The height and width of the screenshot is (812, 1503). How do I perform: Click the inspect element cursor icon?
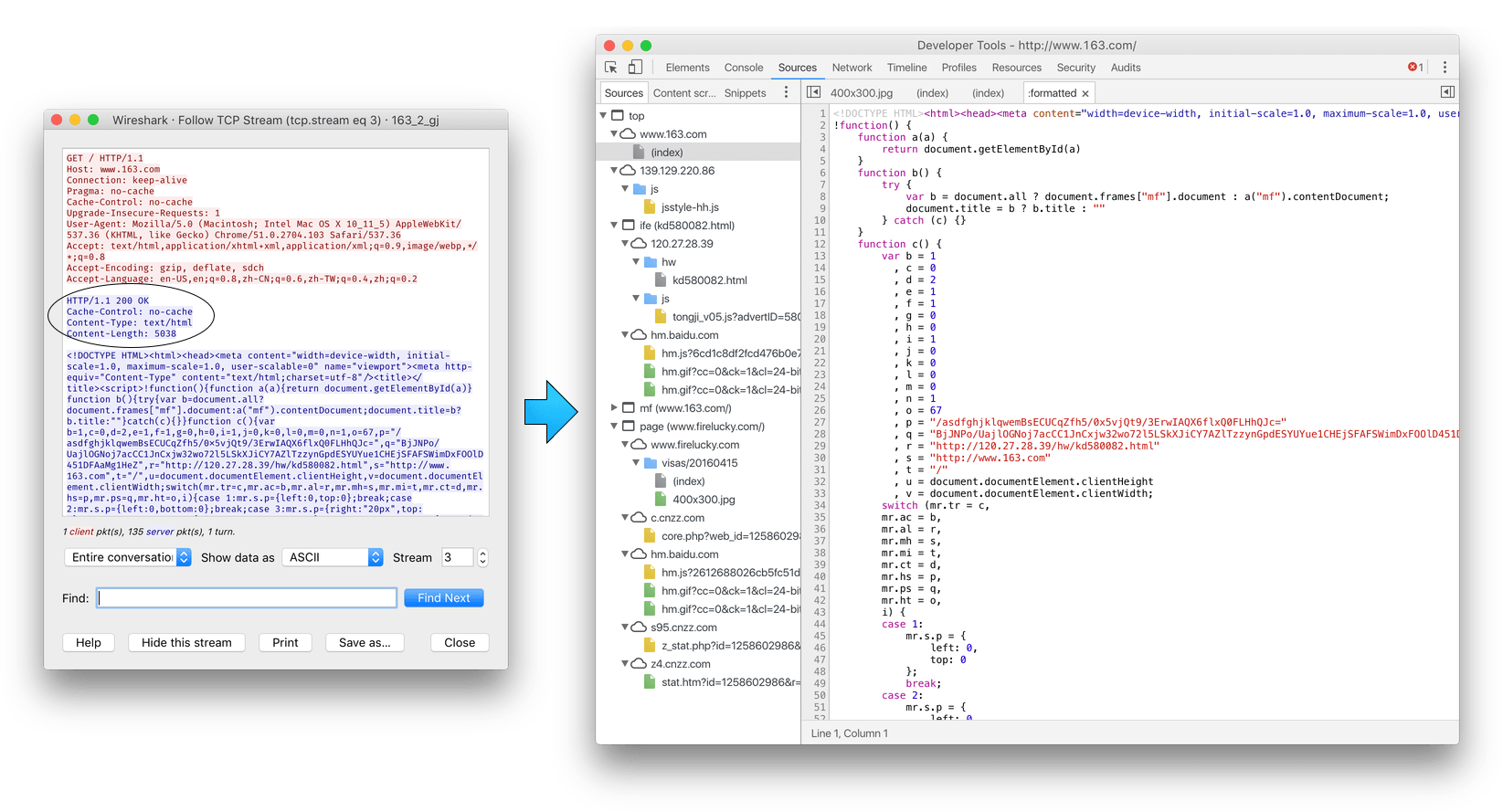[x=611, y=68]
